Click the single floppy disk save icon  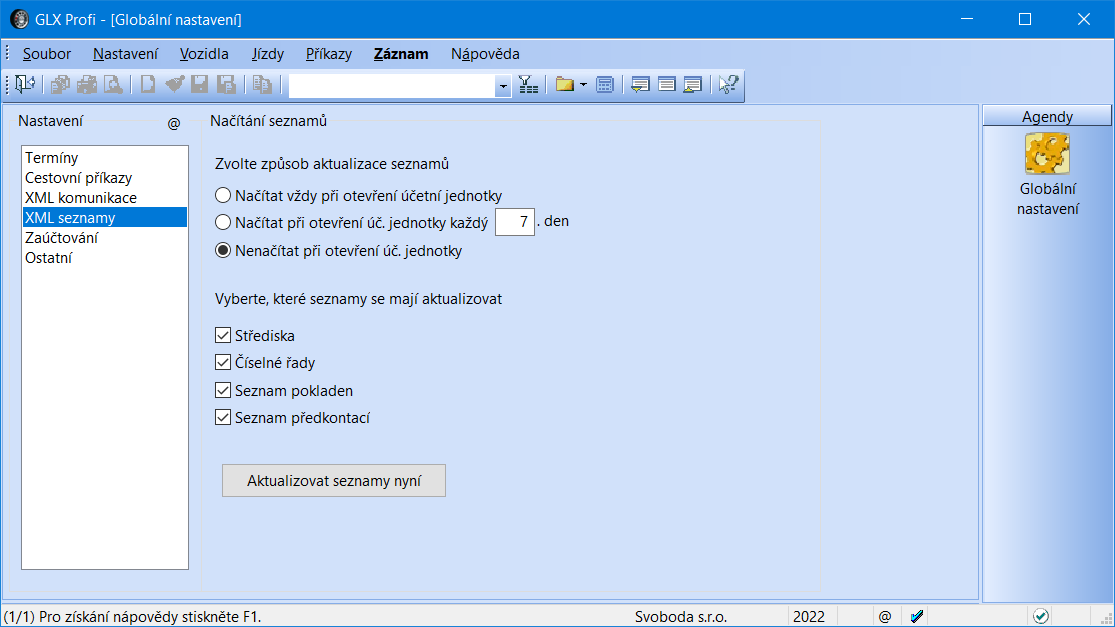[x=200, y=85]
